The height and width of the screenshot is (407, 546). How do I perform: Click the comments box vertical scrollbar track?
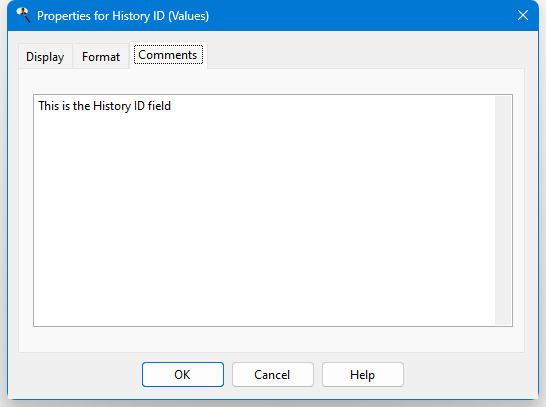click(503, 210)
